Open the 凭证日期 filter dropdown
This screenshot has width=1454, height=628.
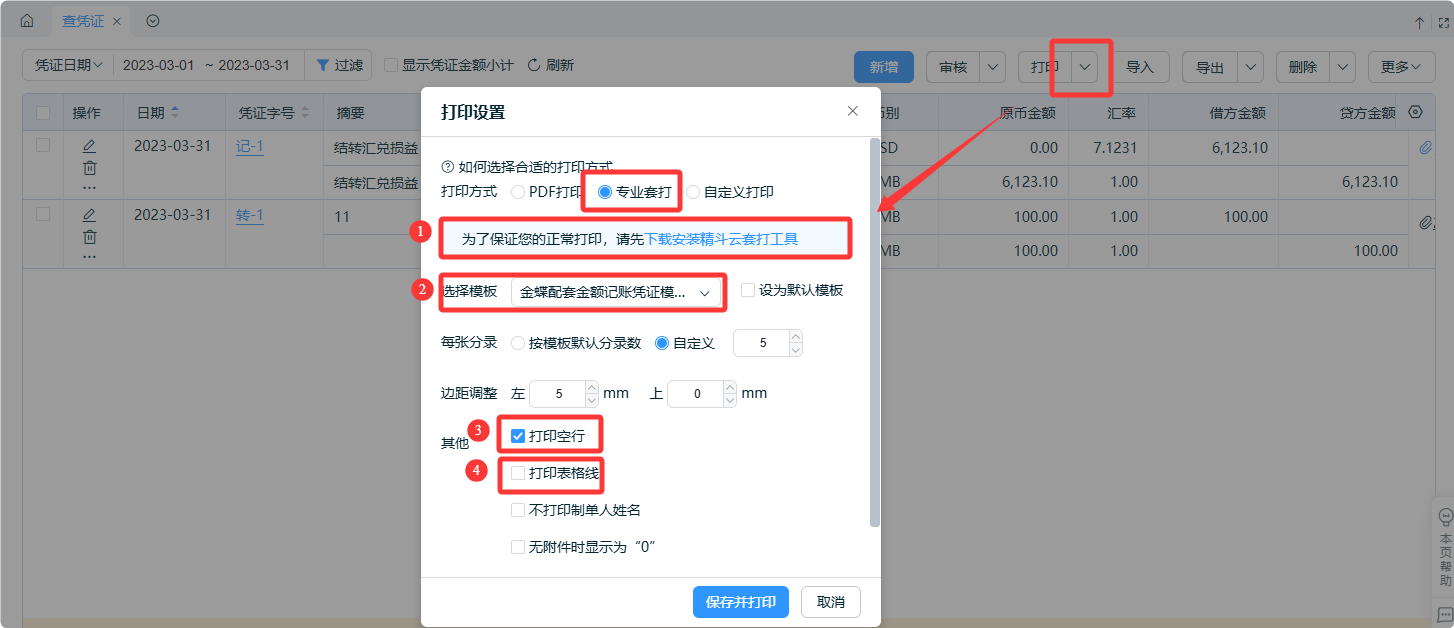tap(68, 65)
